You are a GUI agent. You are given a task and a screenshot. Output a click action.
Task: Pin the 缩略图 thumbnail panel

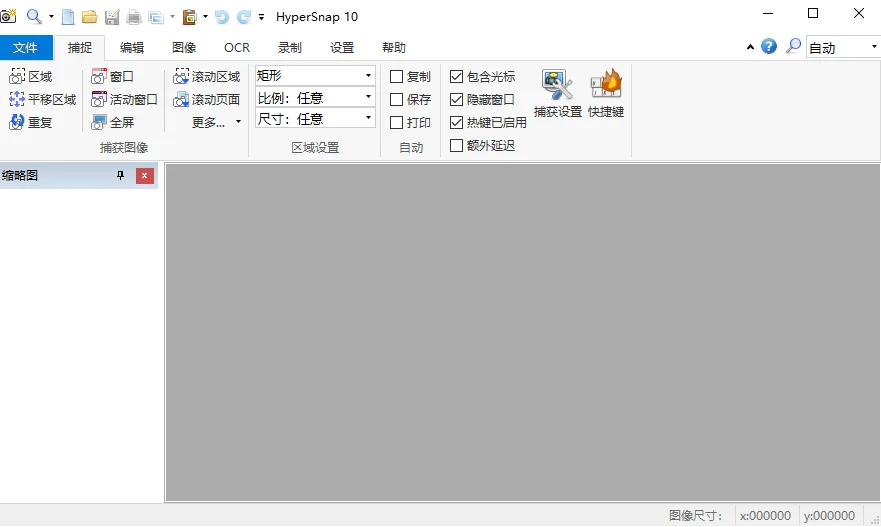tap(120, 176)
